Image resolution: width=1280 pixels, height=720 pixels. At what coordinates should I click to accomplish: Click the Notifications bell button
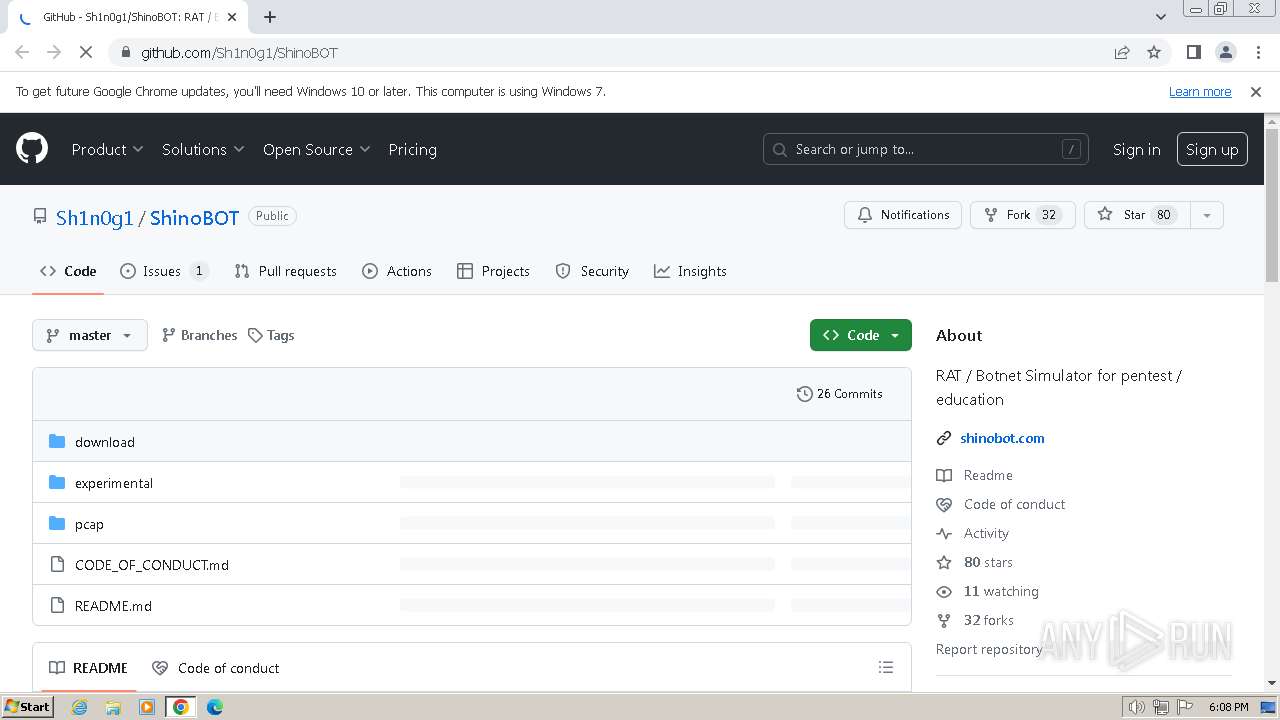point(903,215)
